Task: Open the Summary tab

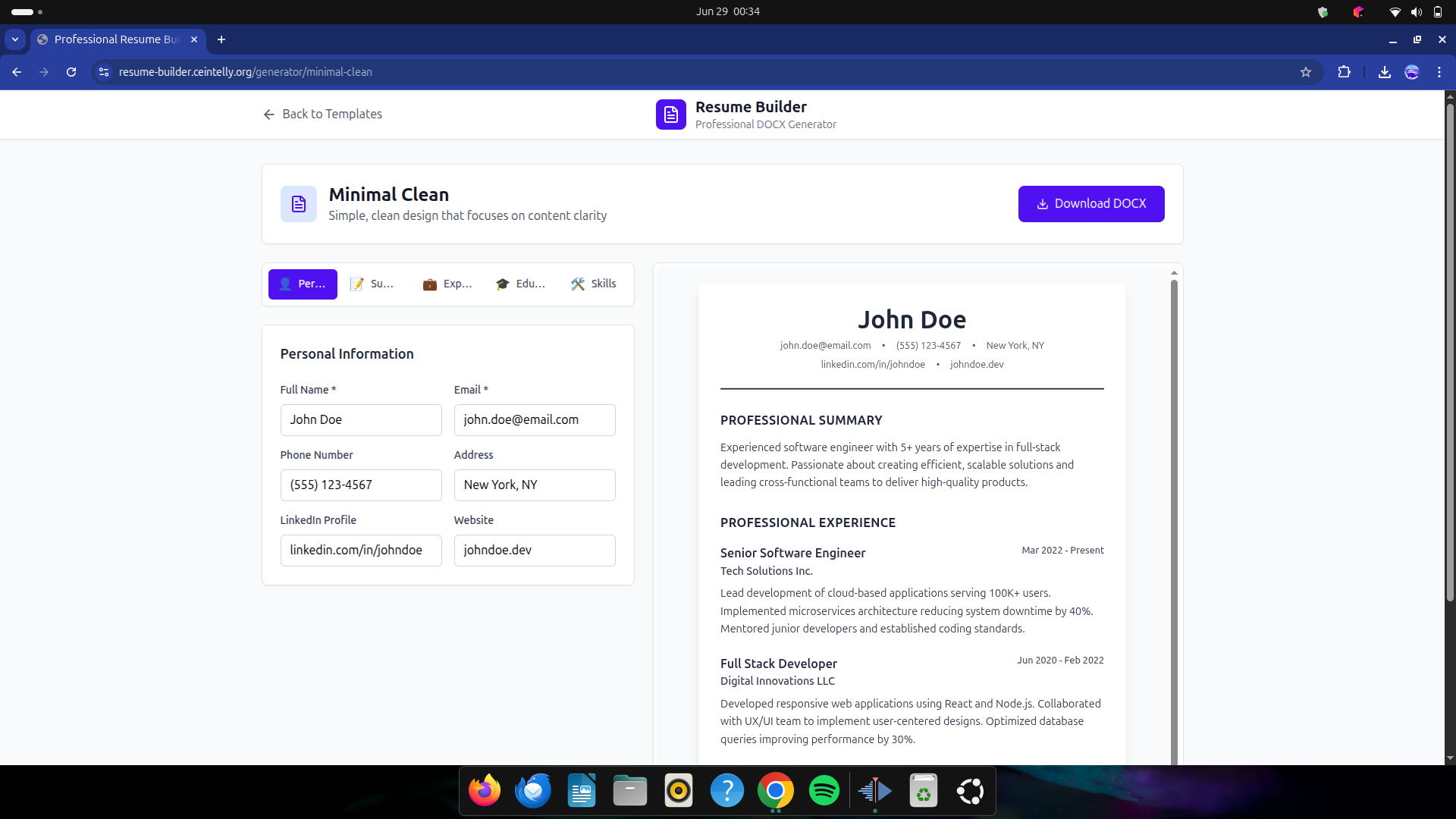Action: (x=372, y=284)
